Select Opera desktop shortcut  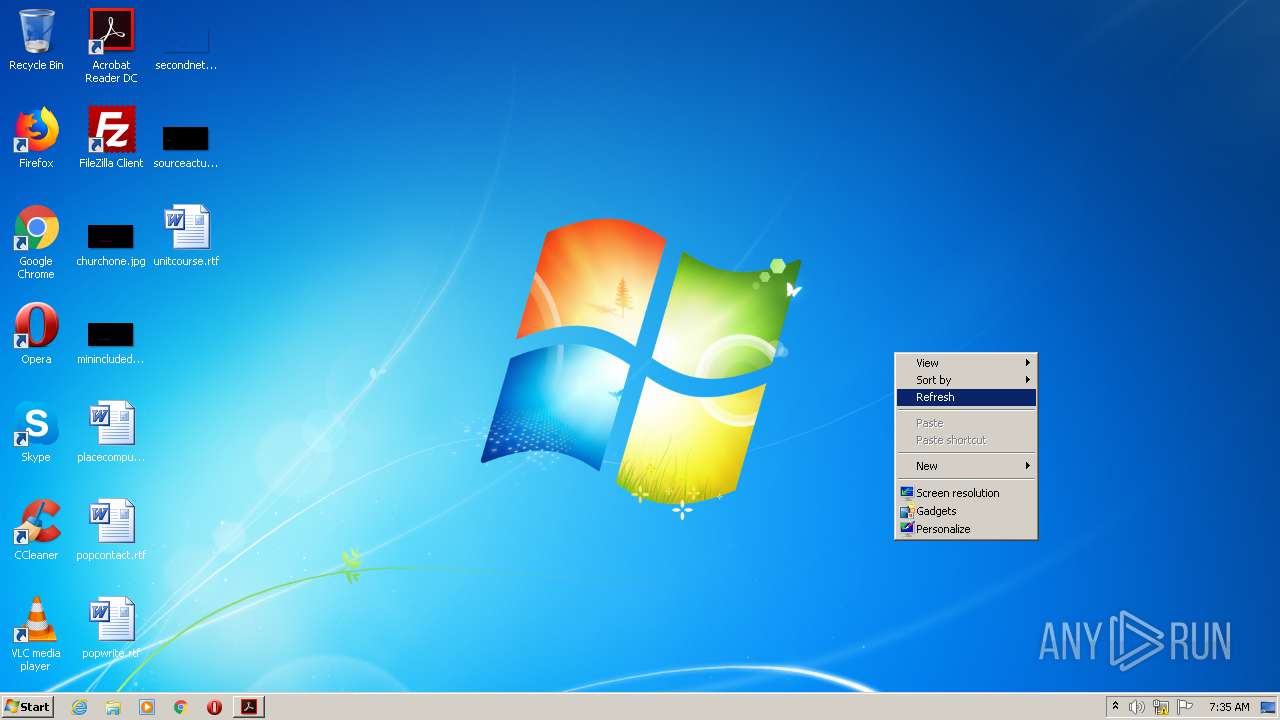pyautogui.click(x=36, y=334)
